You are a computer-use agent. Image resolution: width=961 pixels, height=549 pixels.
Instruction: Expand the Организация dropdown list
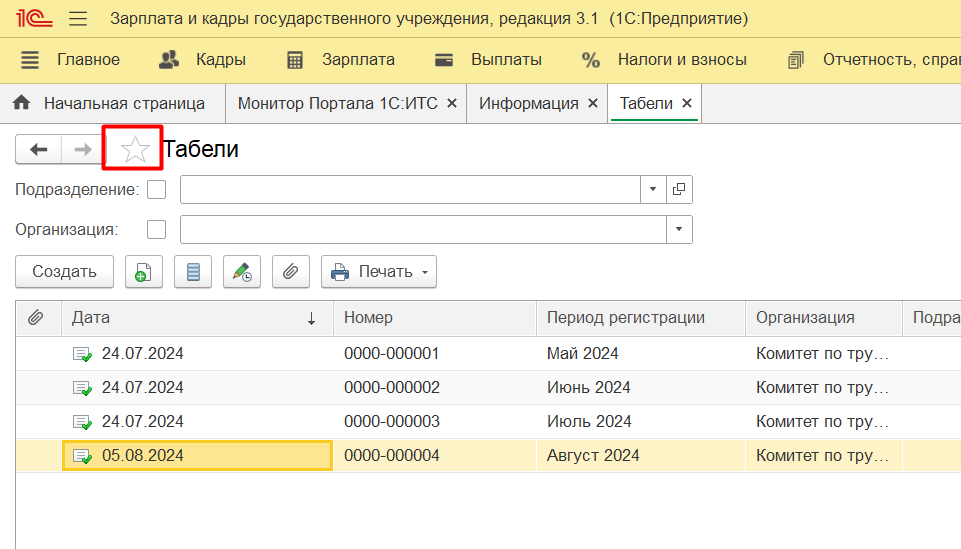click(679, 230)
